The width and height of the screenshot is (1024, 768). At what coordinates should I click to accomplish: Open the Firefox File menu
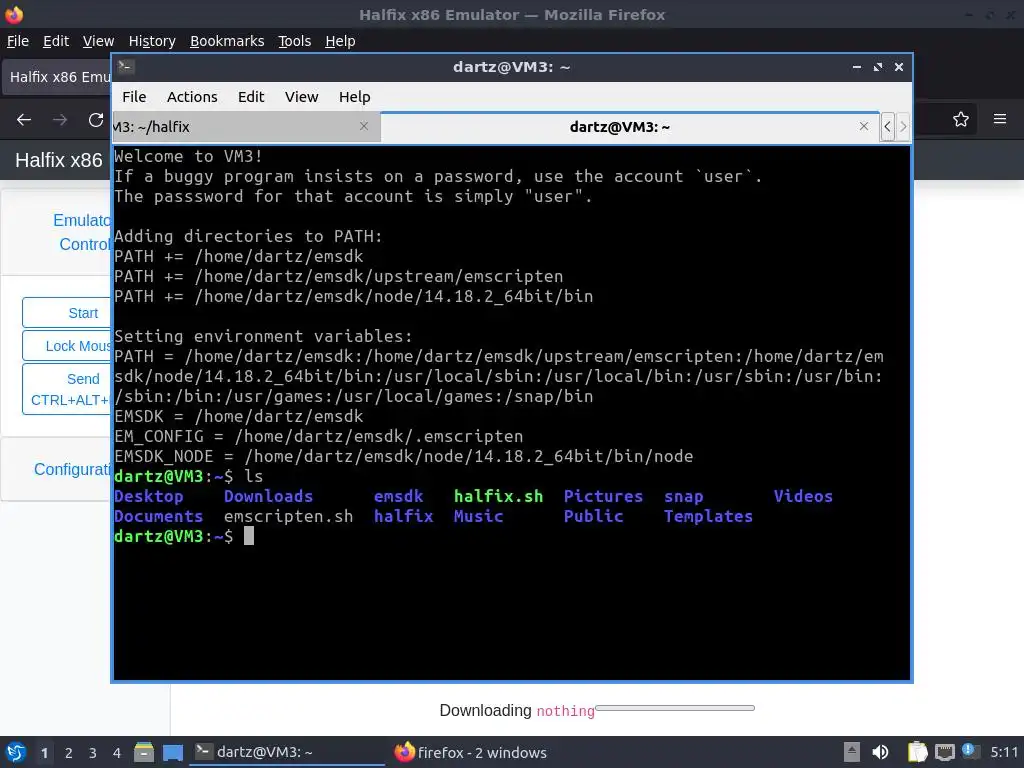pos(18,41)
